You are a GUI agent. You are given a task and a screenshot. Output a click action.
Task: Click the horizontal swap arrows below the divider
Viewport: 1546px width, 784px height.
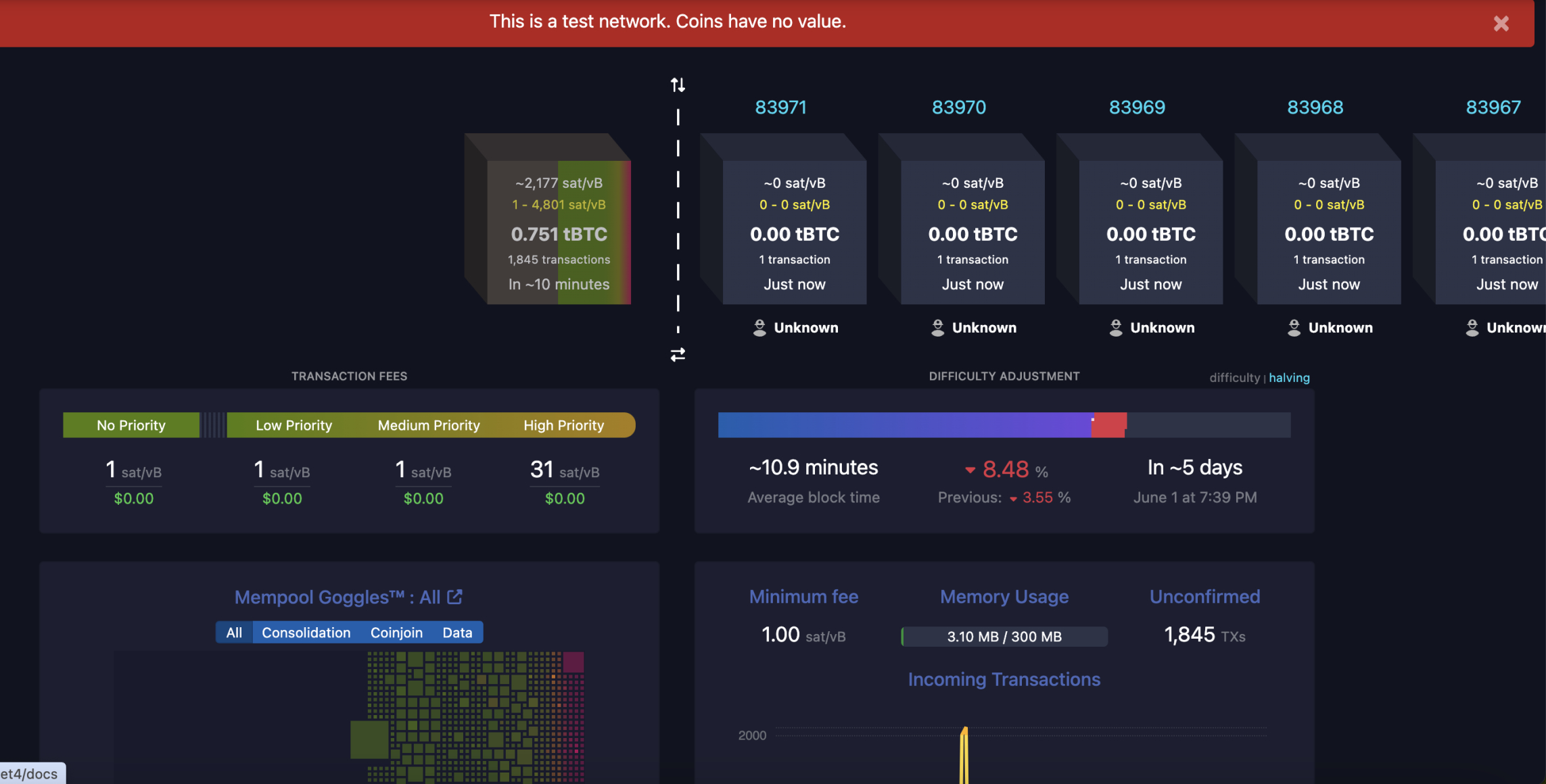pyautogui.click(x=678, y=354)
